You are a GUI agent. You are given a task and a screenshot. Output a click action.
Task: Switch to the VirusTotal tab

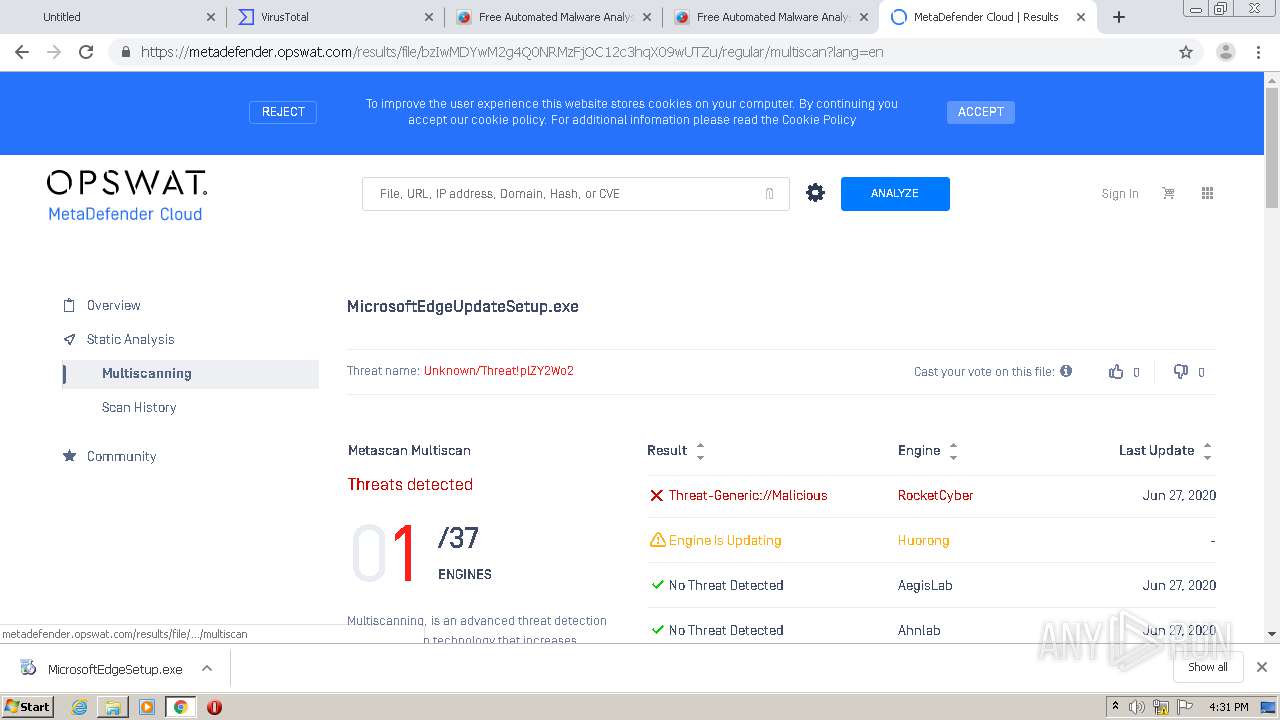click(x=335, y=17)
